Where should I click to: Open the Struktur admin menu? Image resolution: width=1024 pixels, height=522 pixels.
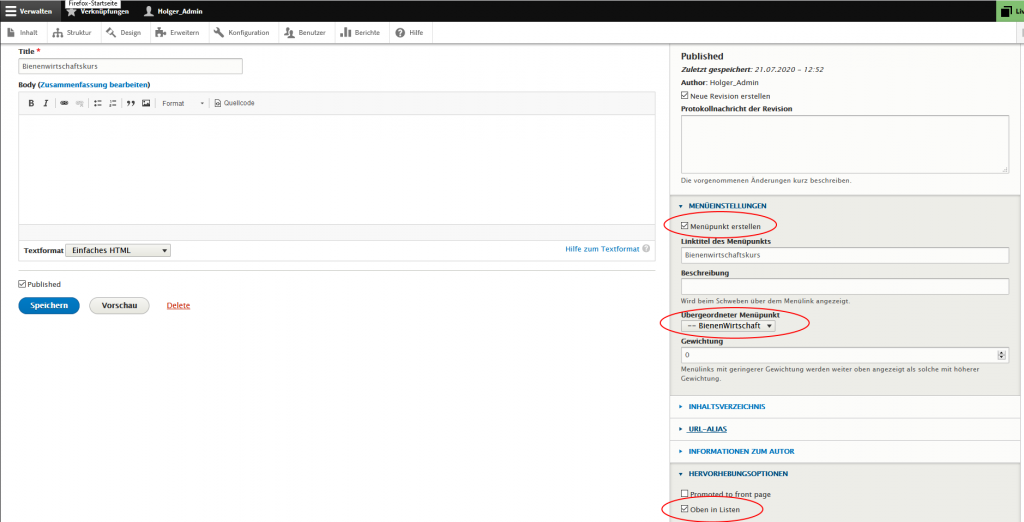click(72, 33)
